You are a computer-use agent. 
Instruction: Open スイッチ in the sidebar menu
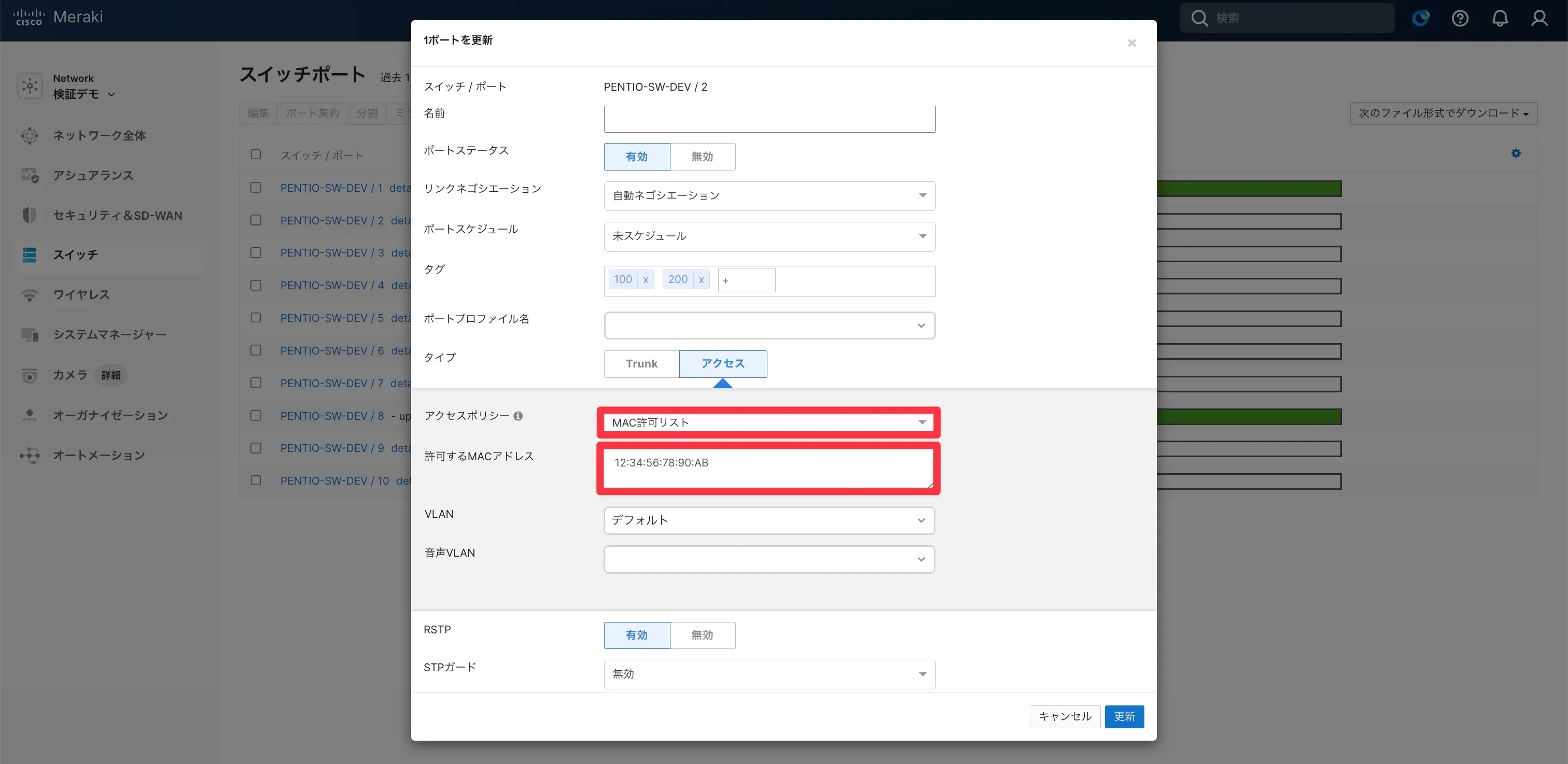(x=76, y=255)
